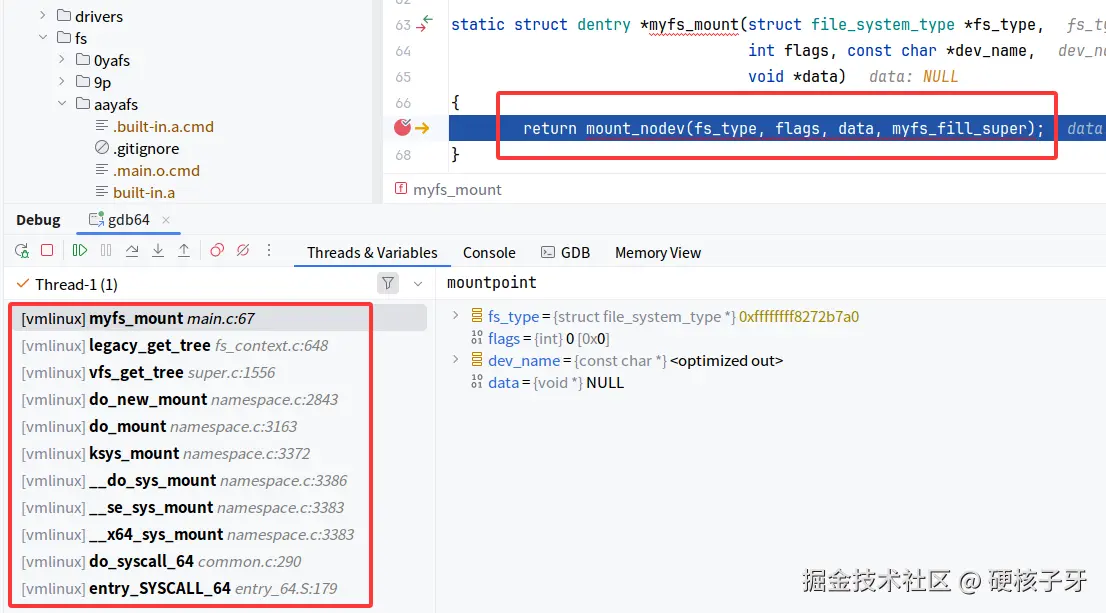This screenshot has width=1106, height=613.
Task: Expand the 9p folder
Action: [x=61, y=81]
